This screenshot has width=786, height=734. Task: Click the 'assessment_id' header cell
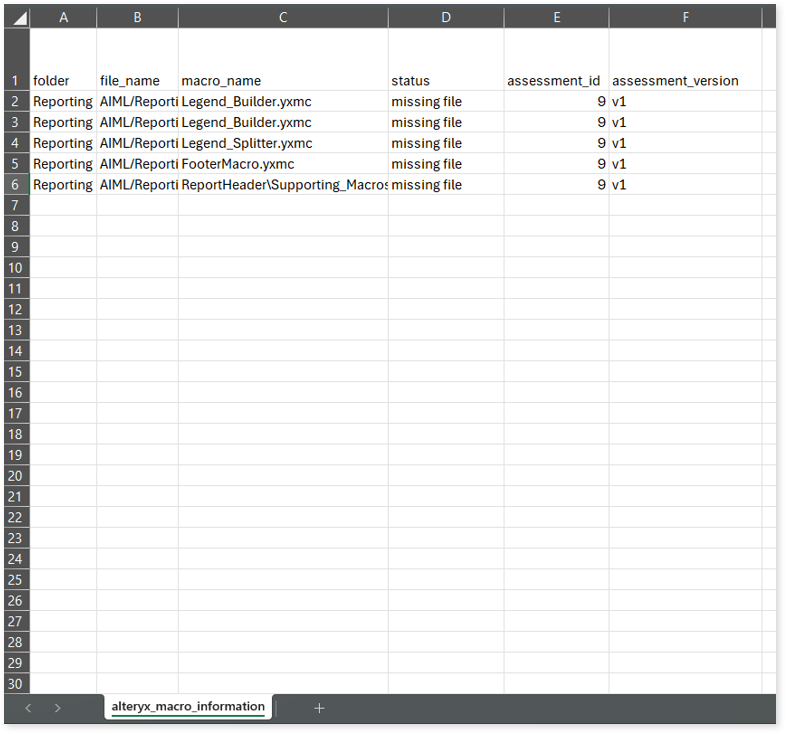[x=556, y=59]
